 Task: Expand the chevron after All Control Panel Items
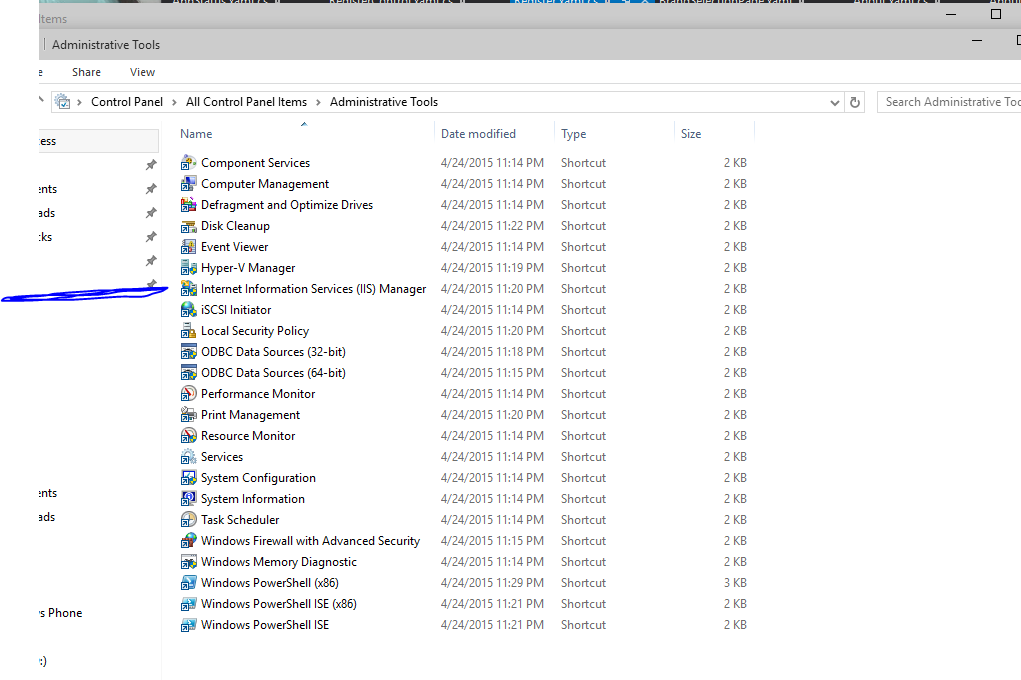coord(318,102)
